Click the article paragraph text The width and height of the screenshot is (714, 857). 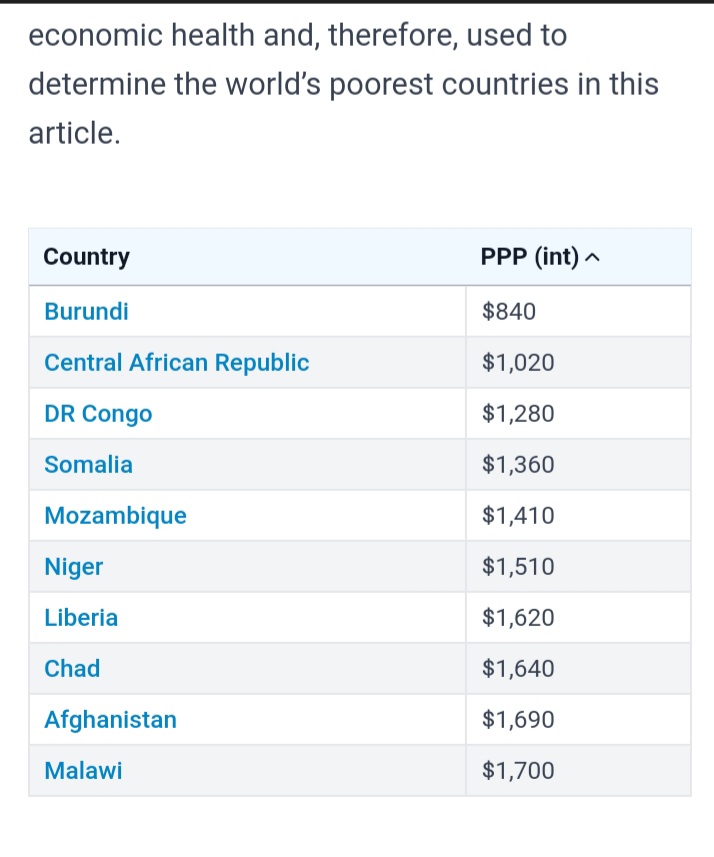(x=343, y=84)
